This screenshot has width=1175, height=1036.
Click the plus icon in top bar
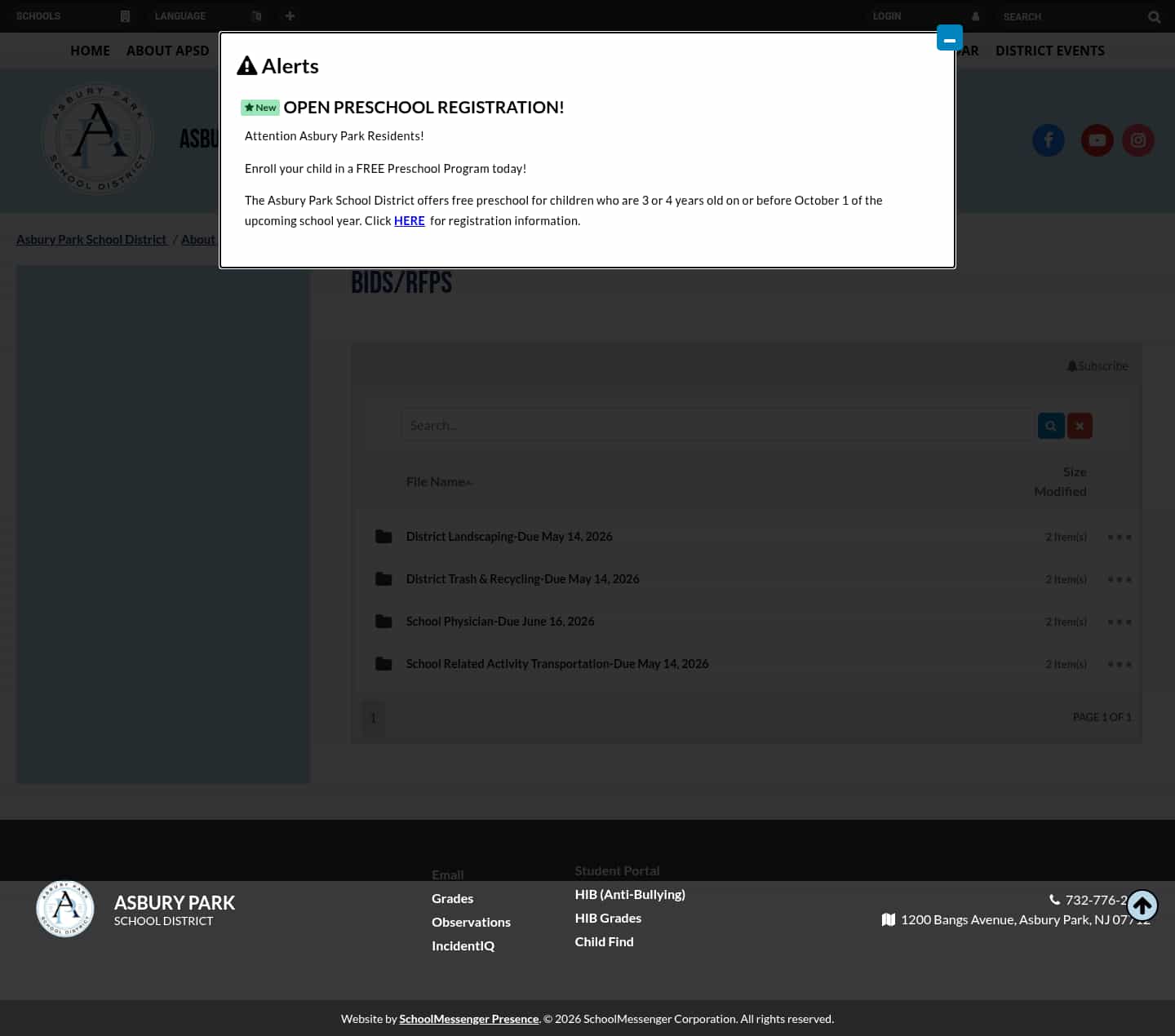click(x=290, y=16)
